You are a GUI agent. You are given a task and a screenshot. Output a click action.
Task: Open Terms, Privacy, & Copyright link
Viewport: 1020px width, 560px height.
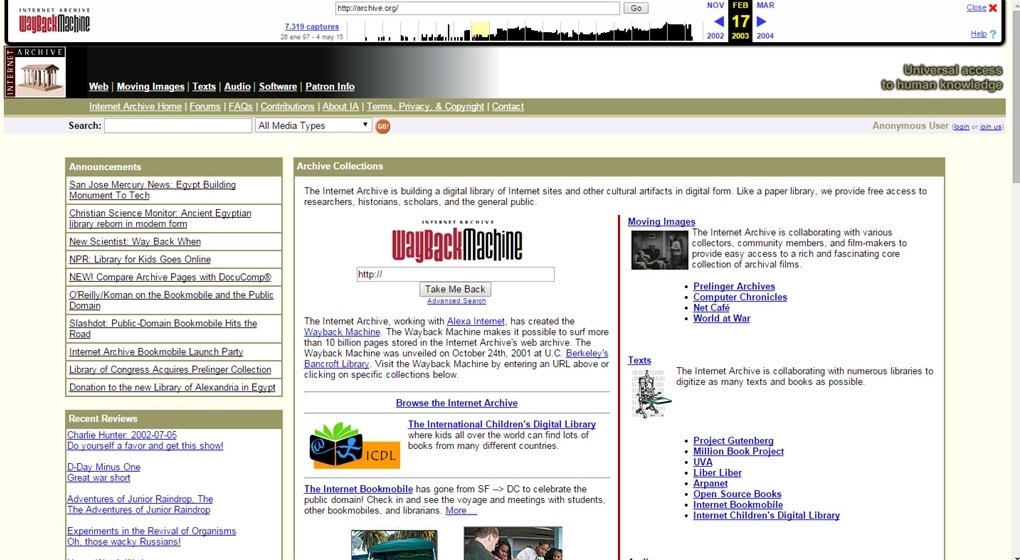pyautogui.click(x=425, y=107)
